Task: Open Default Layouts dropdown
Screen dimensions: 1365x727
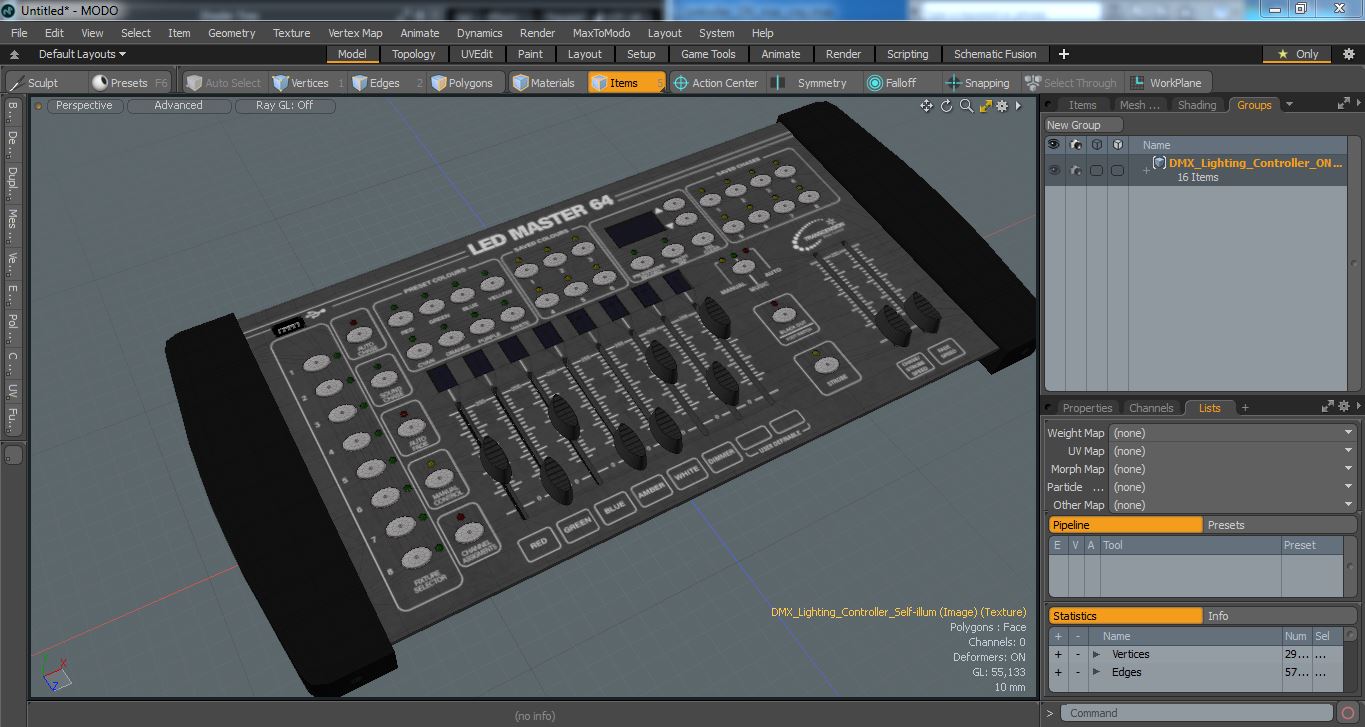Action: [x=82, y=54]
